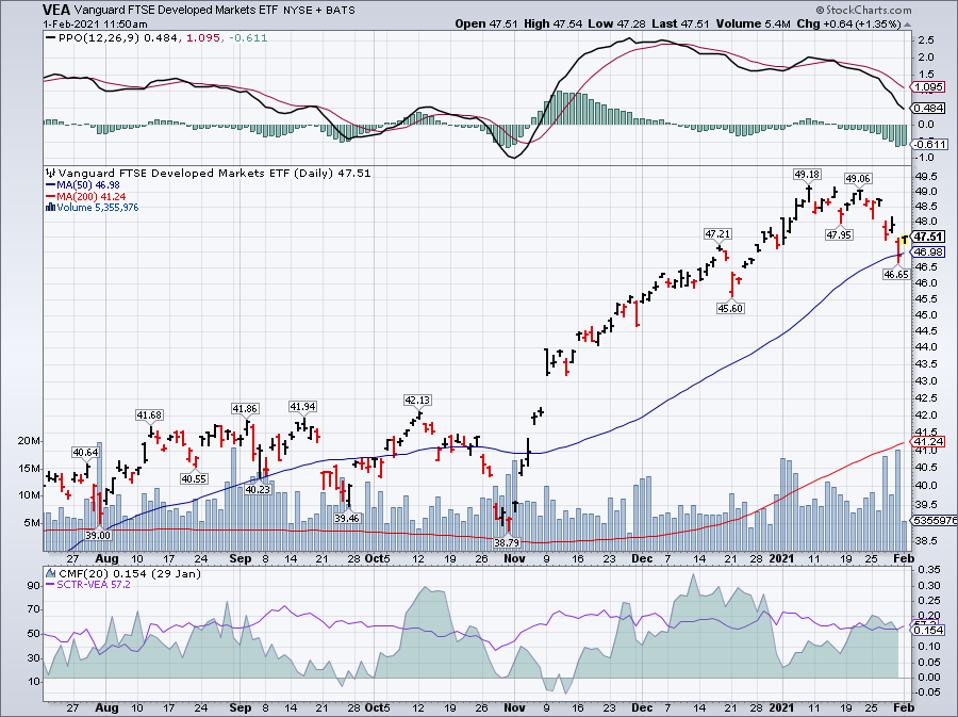
Task: Click the 49.18 peak price label
Action: tap(807, 175)
